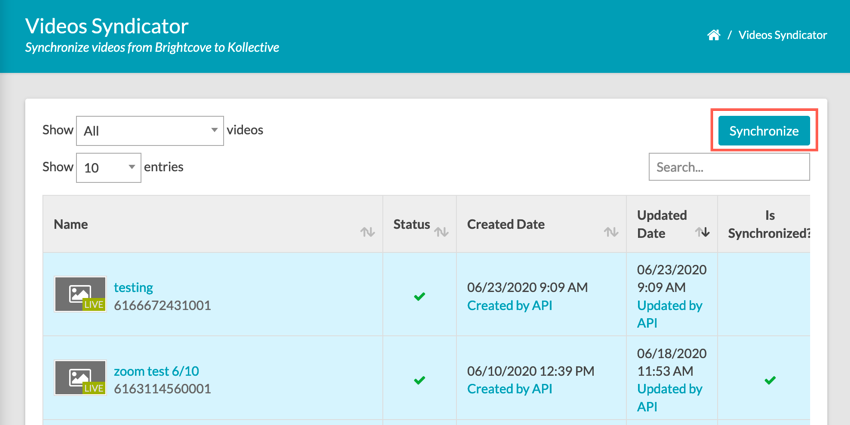This screenshot has height=425, width=850.
Task: Click the testing video thumbnail icon
Action: click(x=80, y=295)
